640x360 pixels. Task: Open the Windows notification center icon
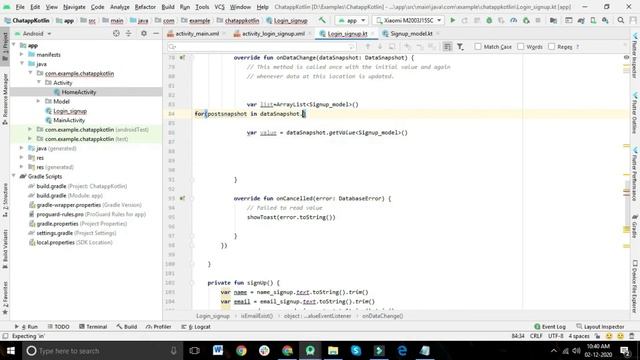tap(625, 351)
